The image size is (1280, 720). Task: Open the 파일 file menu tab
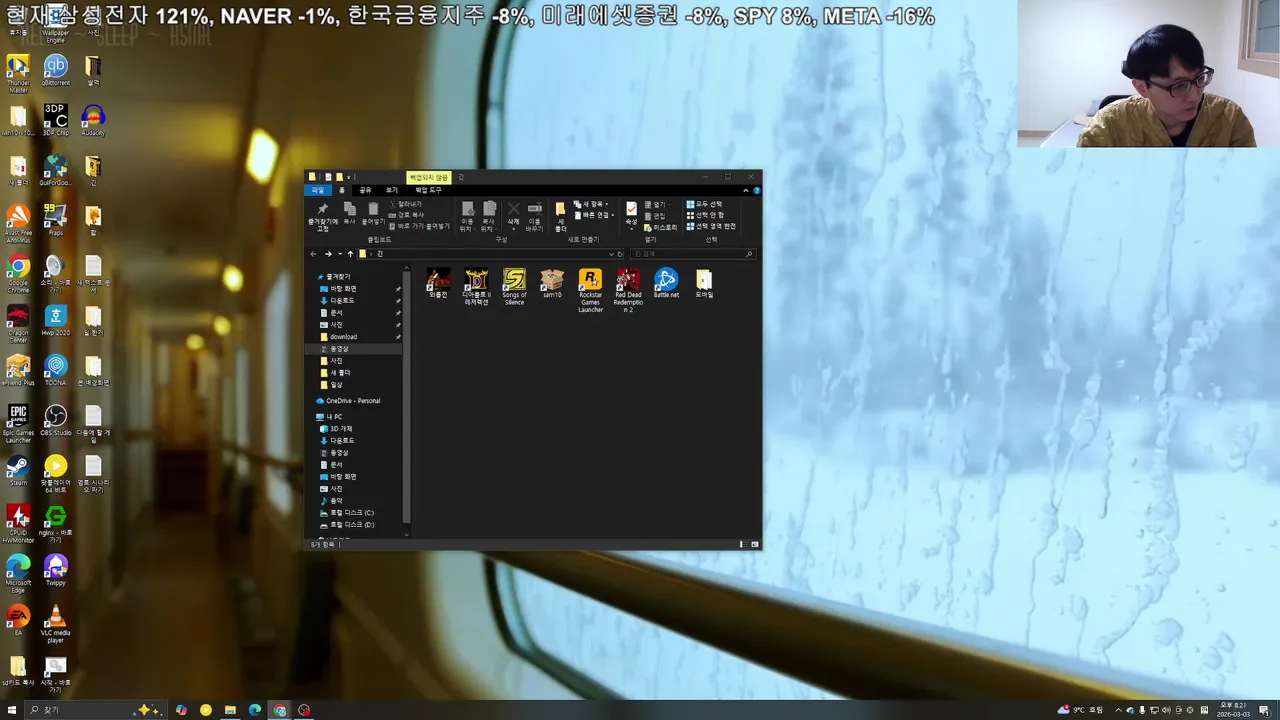tap(318, 190)
